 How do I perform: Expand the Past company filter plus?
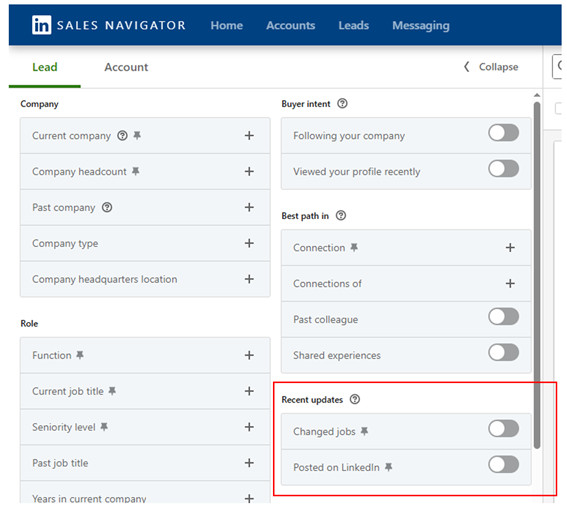(x=249, y=207)
